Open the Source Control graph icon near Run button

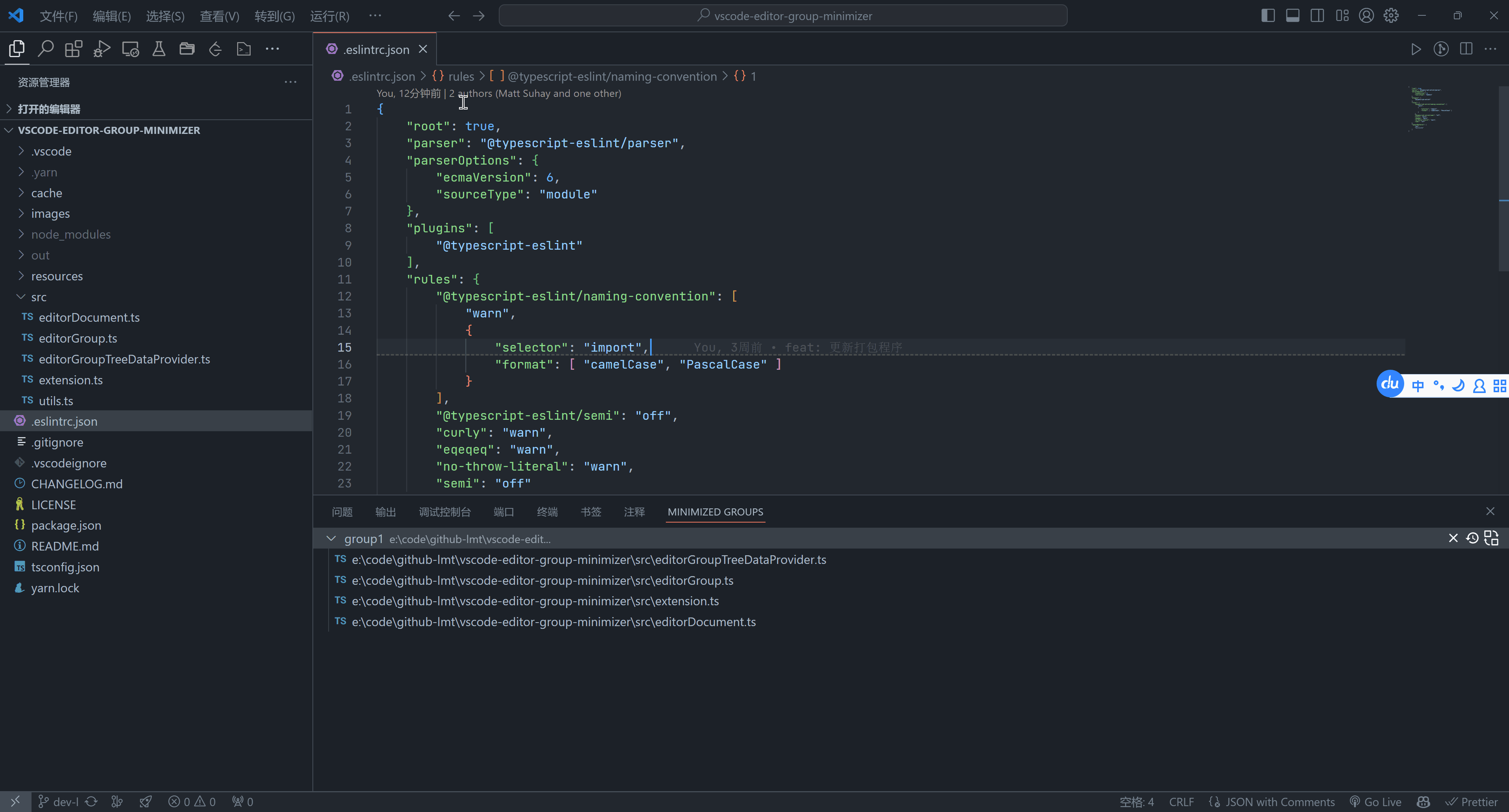coord(1441,49)
